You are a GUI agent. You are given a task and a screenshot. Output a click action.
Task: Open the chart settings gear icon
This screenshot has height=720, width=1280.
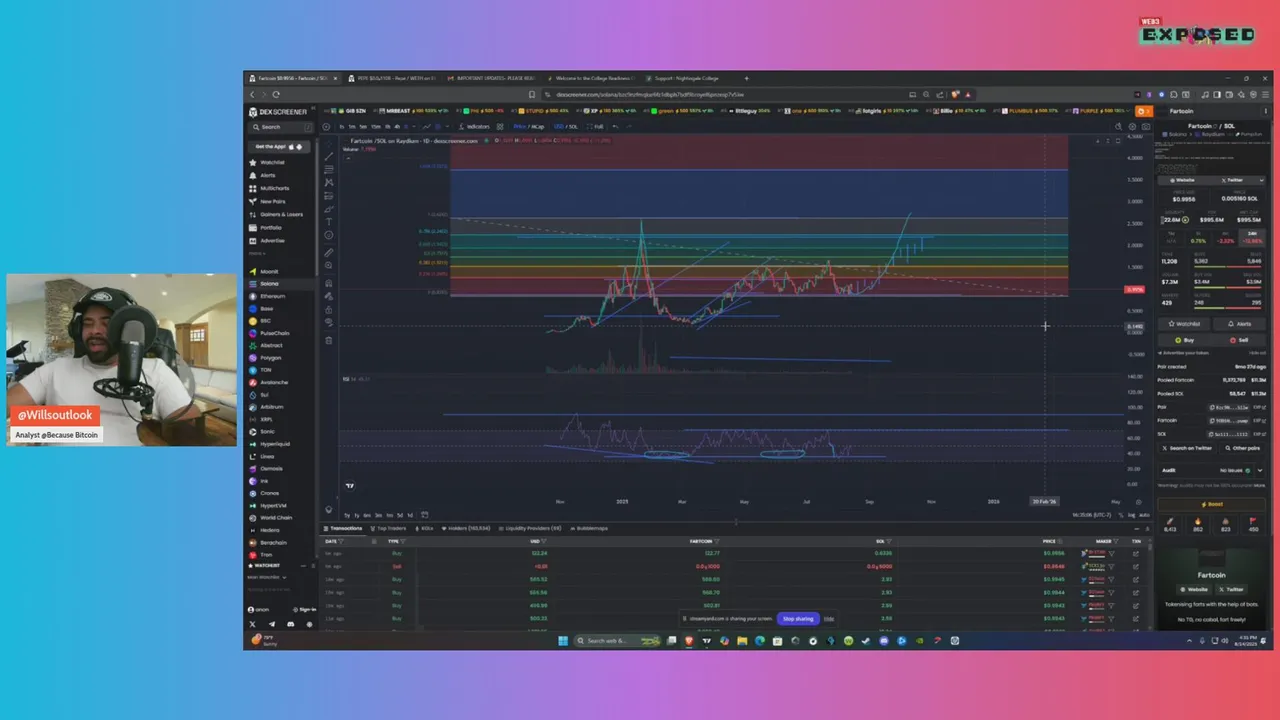coord(1132,127)
